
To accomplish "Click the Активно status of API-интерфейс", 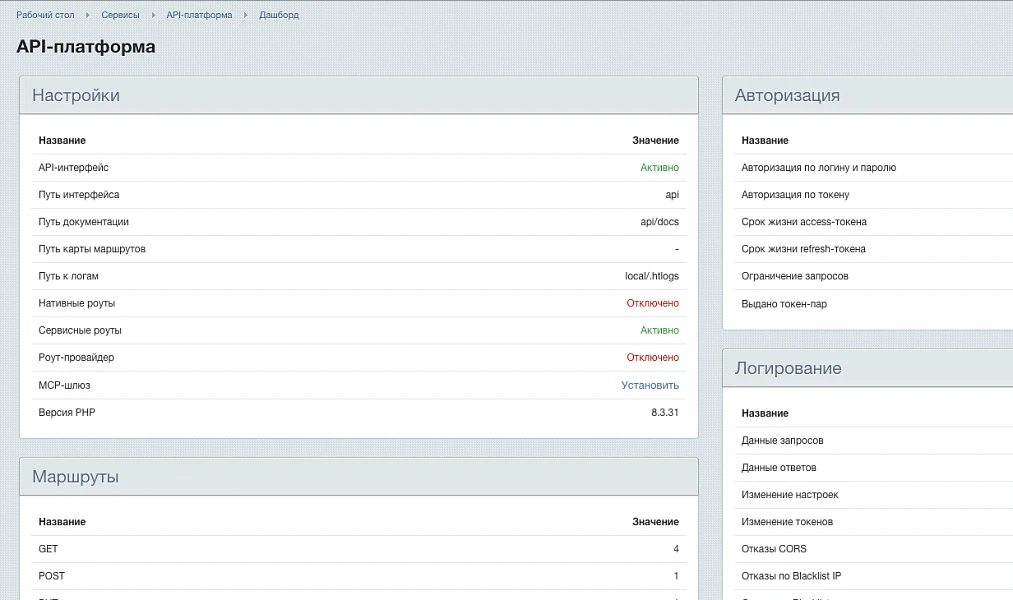I will point(660,167).
